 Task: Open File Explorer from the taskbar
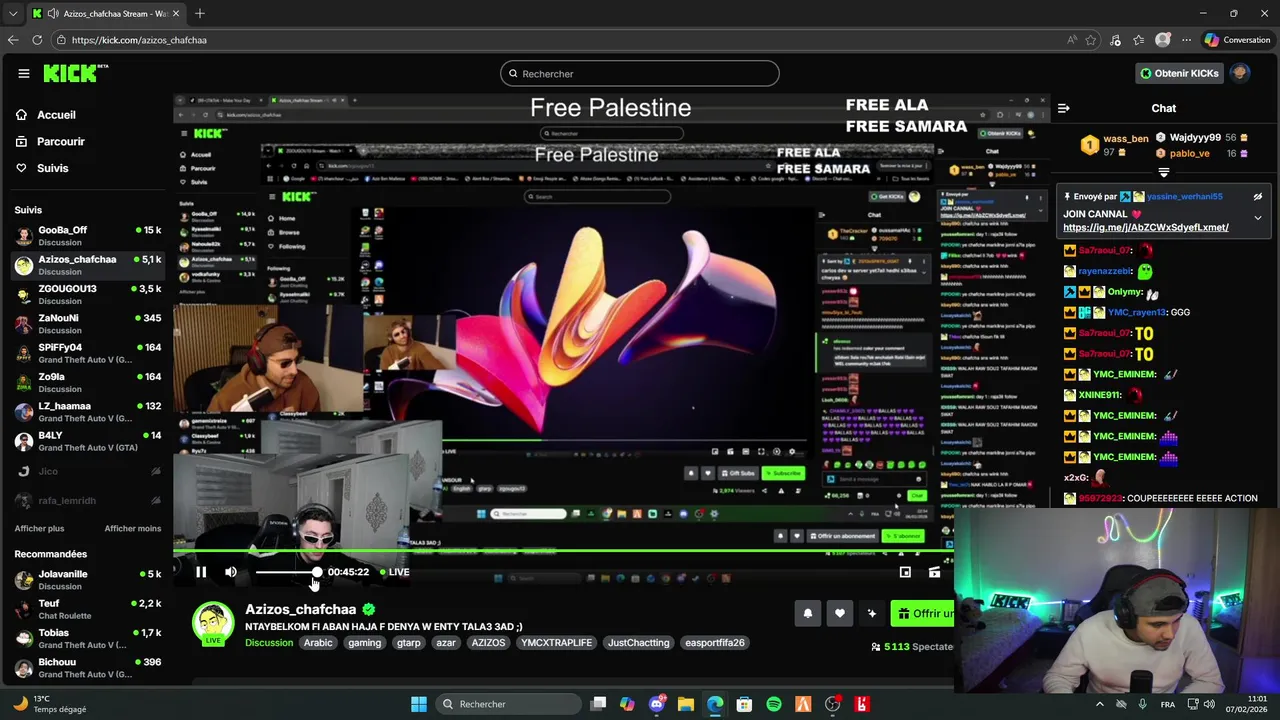click(686, 704)
